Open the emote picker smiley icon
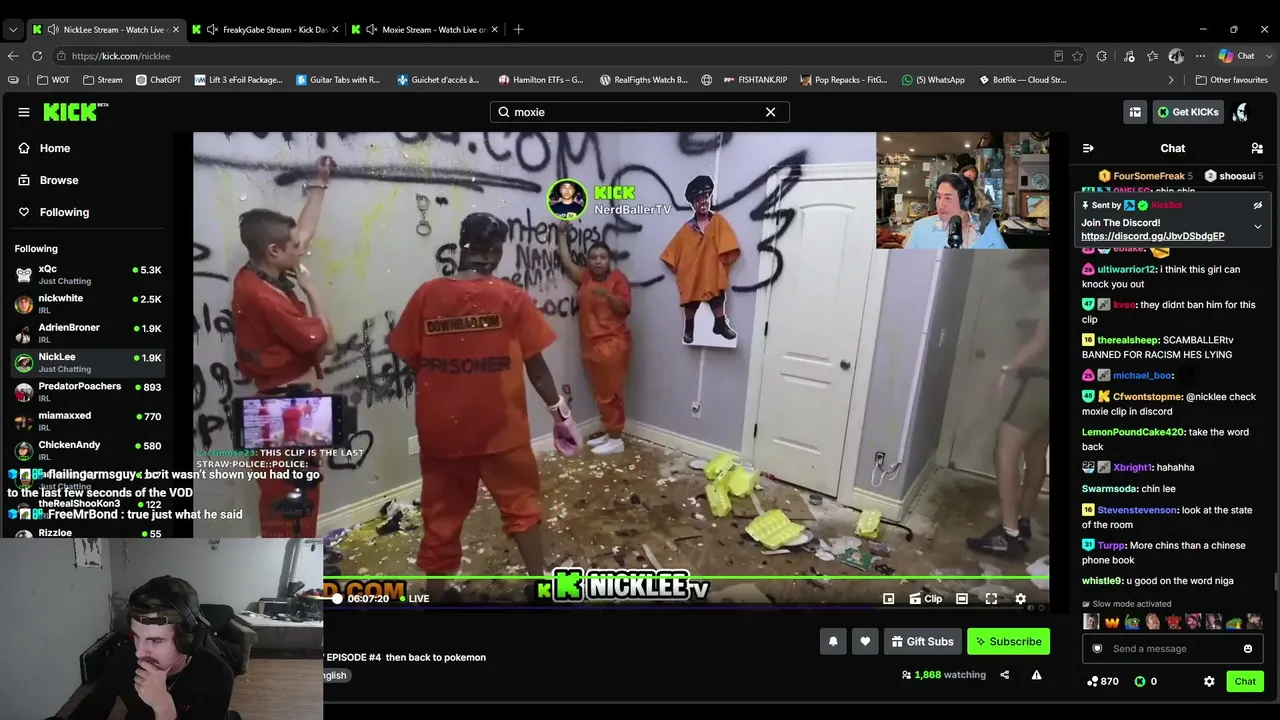The width and height of the screenshot is (1280, 720). pos(1247,648)
